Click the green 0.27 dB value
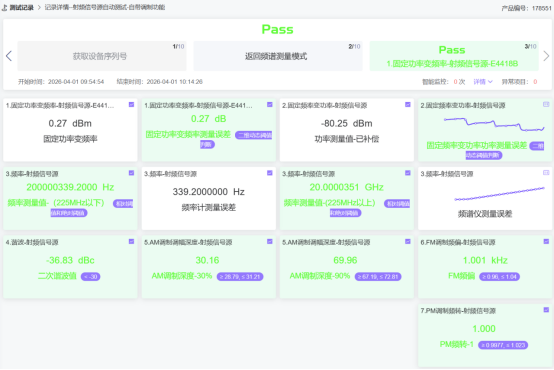Screen dimensions: 554x370 [x=208, y=119]
